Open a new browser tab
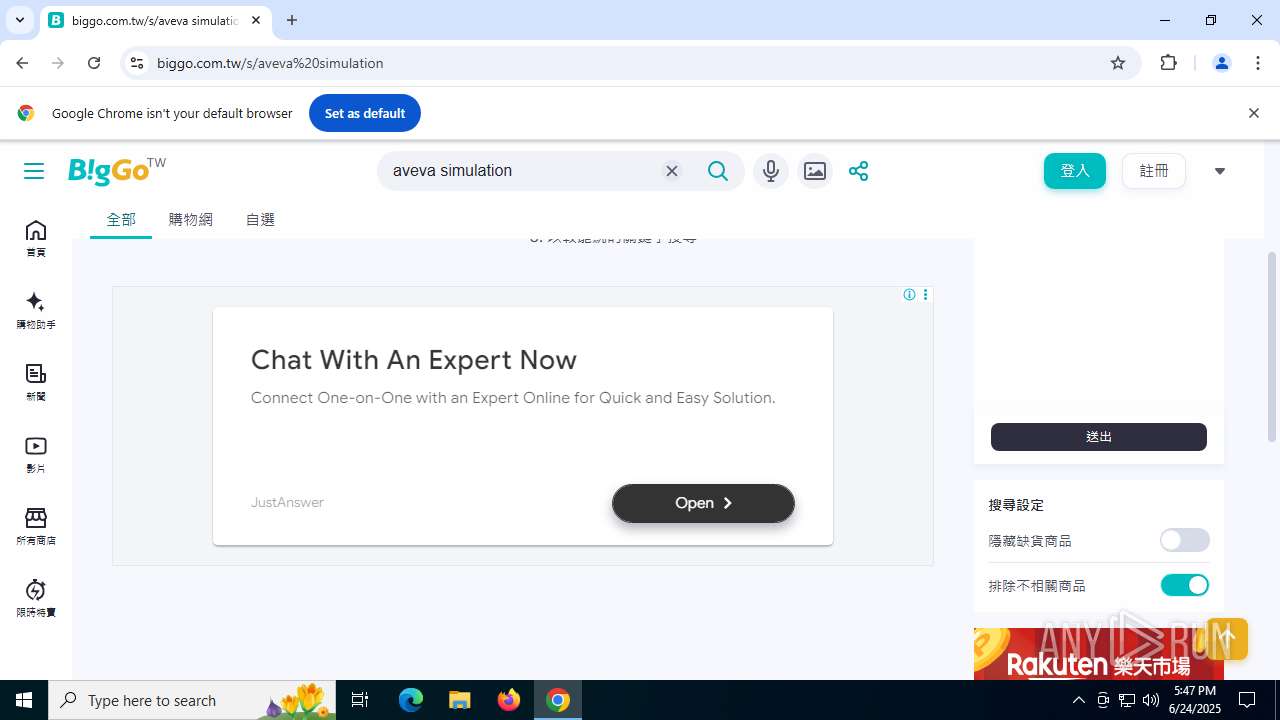 coord(292,20)
